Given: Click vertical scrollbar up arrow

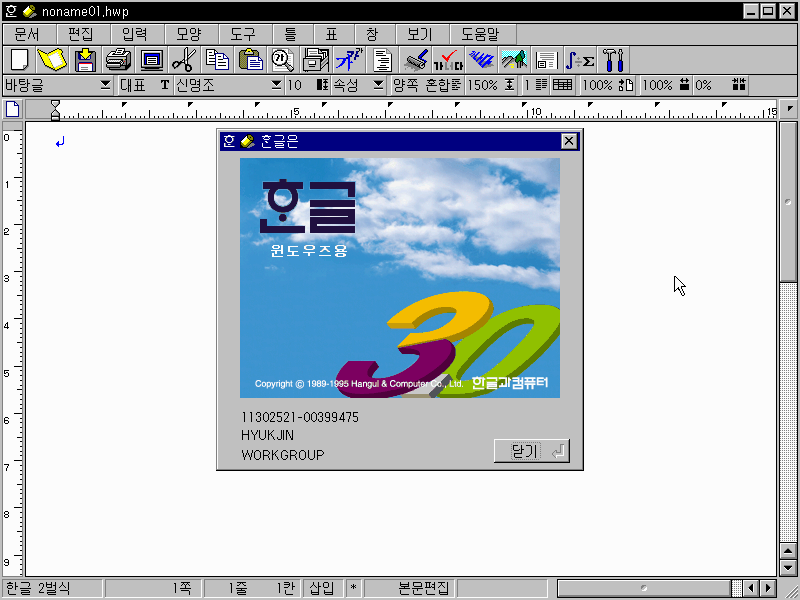Looking at the screenshot, I should (x=788, y=552).
